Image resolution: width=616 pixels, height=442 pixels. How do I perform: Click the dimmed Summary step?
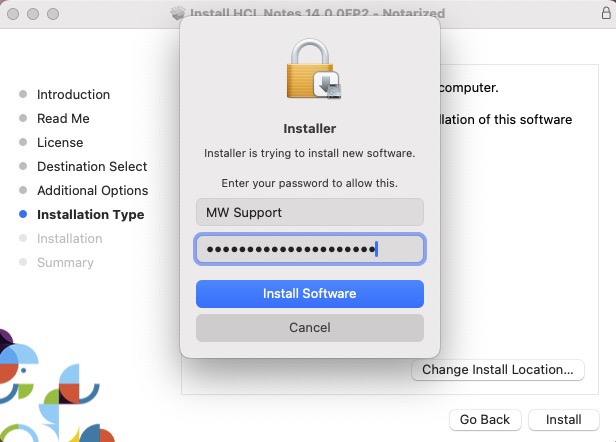(x=65, y=263)
